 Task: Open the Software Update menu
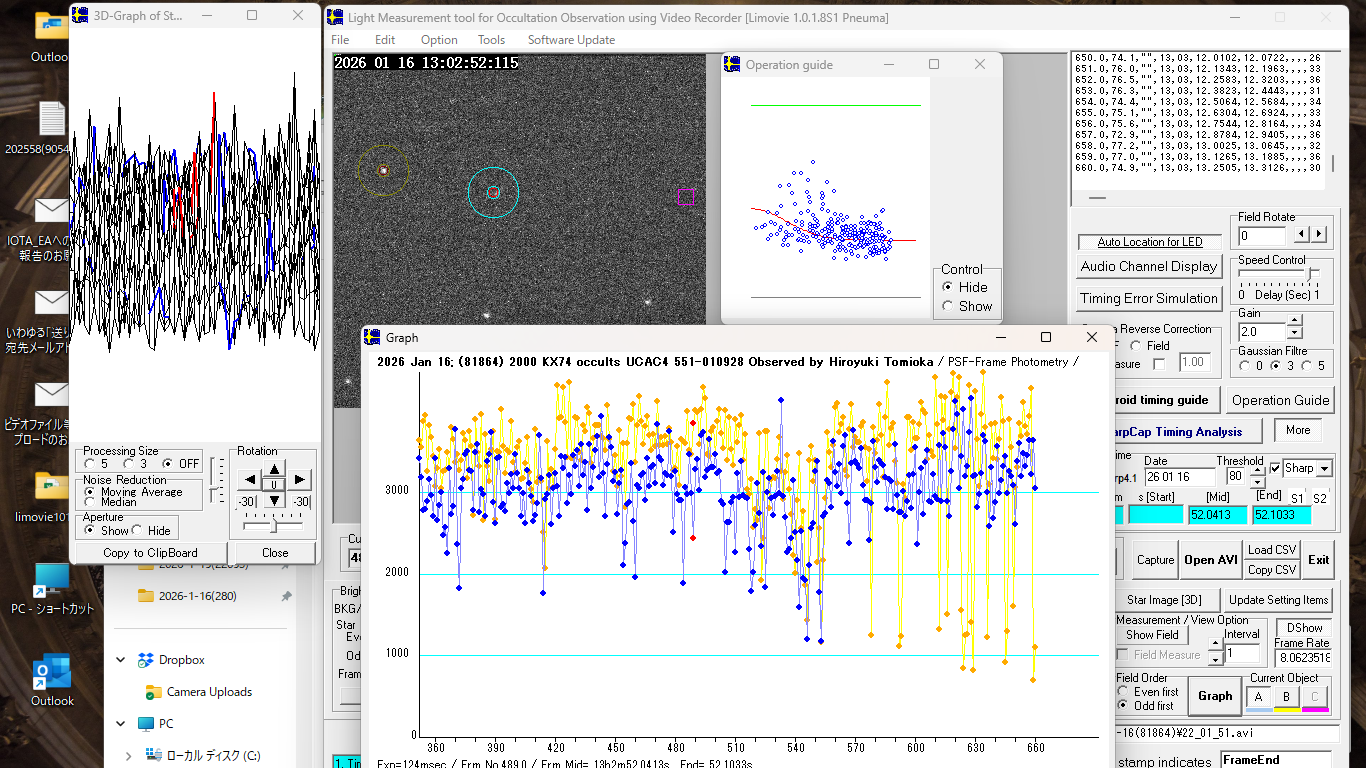point(571,40)
